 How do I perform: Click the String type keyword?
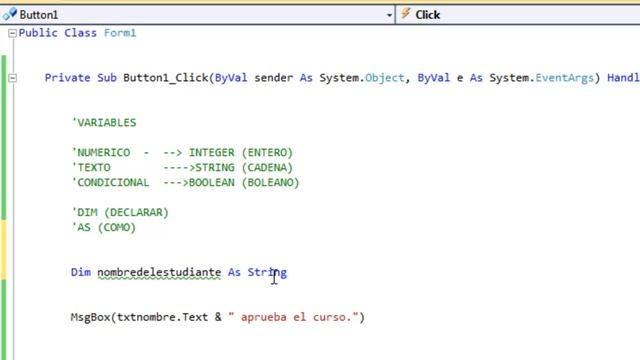pos(267,272)
